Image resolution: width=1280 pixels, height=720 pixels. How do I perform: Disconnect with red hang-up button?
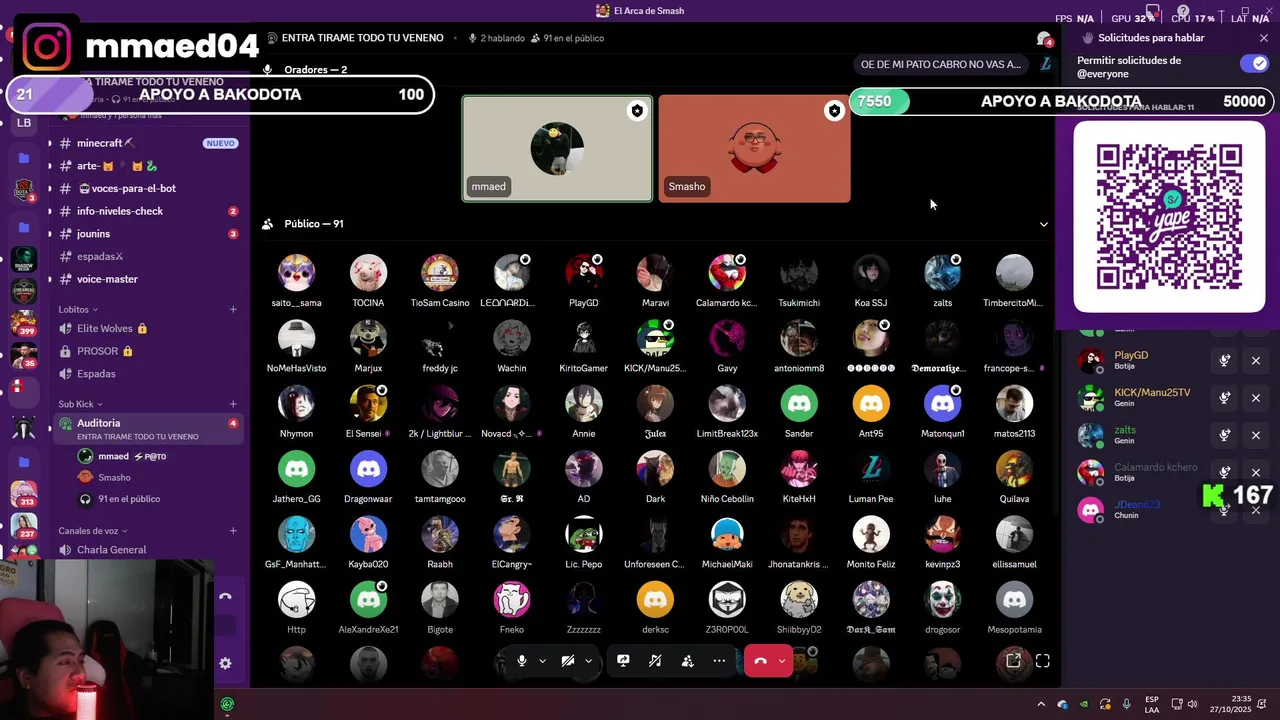tap(760, 661)
